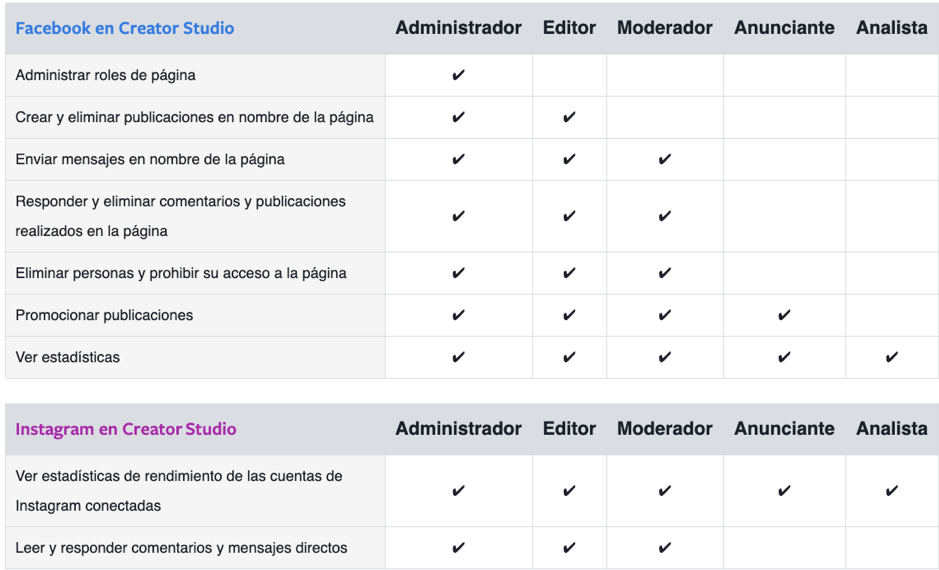The height and width of the screenshot is (570, 939).
Task: Select 'Enviar mensajes en nombre de la página'
Action: [x=150, y=159]
